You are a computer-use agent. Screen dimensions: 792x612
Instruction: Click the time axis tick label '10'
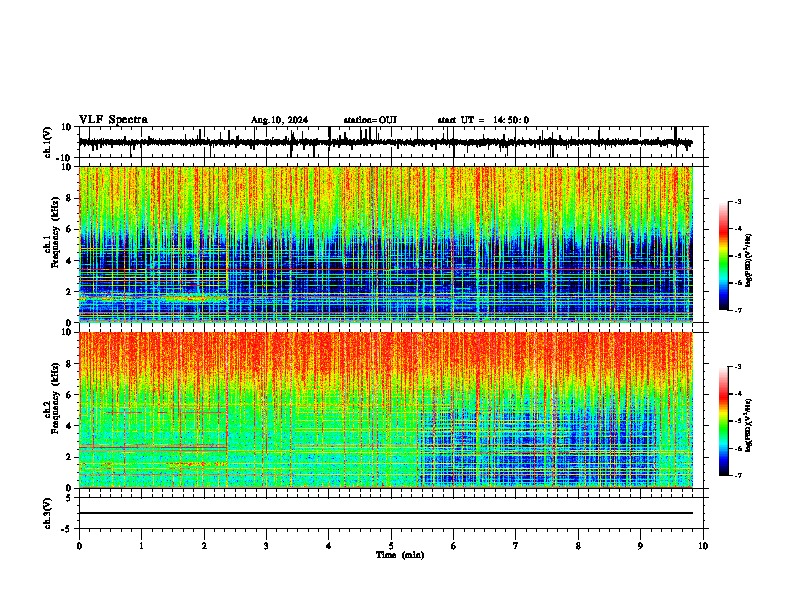(x=703, y=546)
